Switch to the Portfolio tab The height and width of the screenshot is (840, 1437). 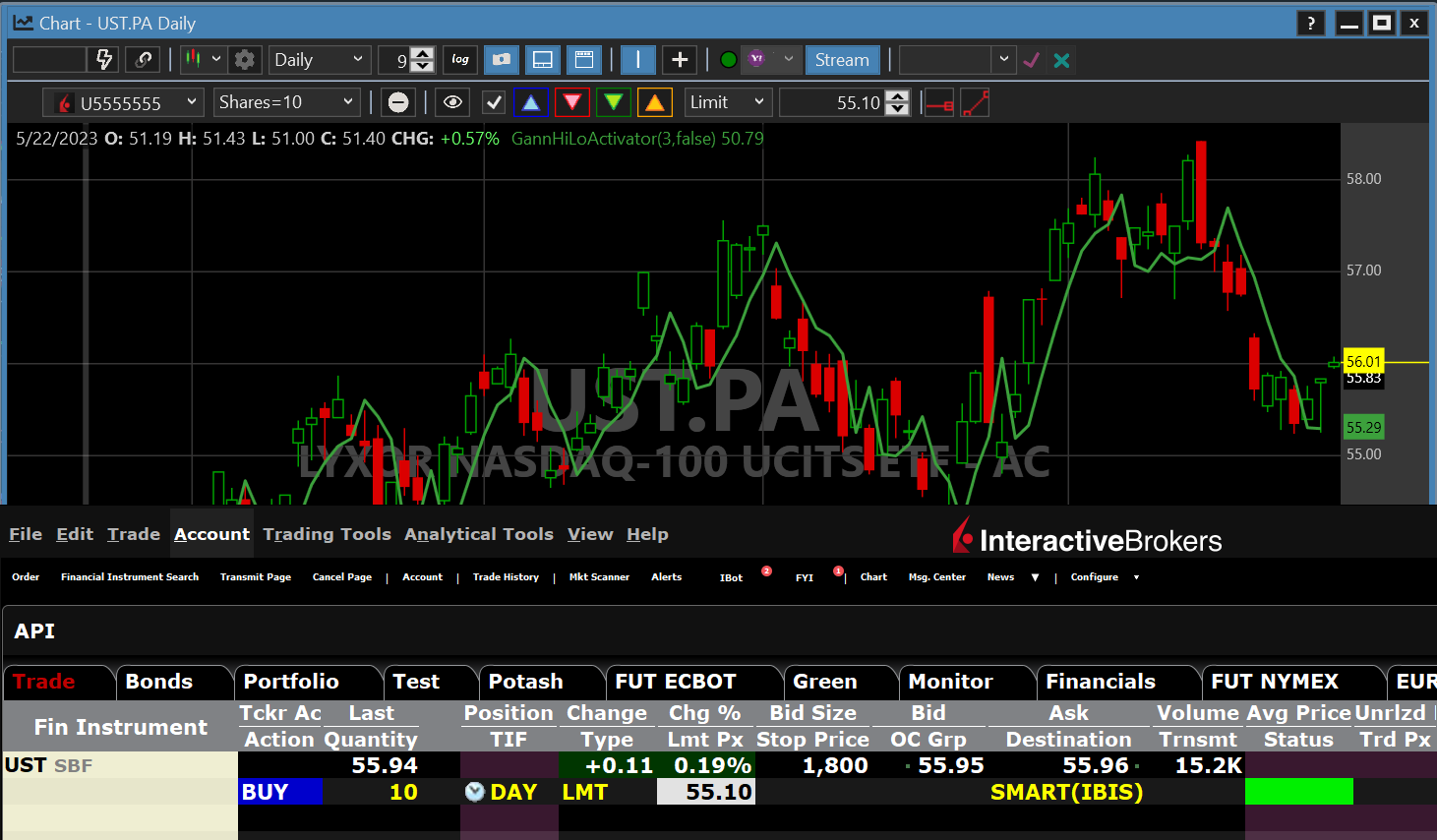pyautogui.click(x=291, y=682)
